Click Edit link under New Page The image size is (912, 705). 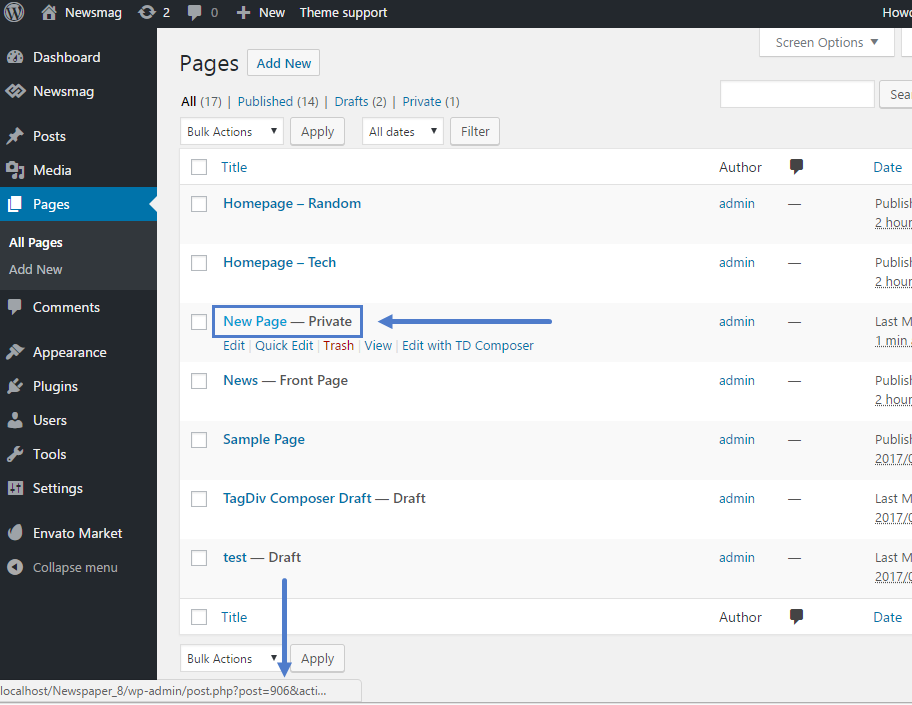point(234,346)
